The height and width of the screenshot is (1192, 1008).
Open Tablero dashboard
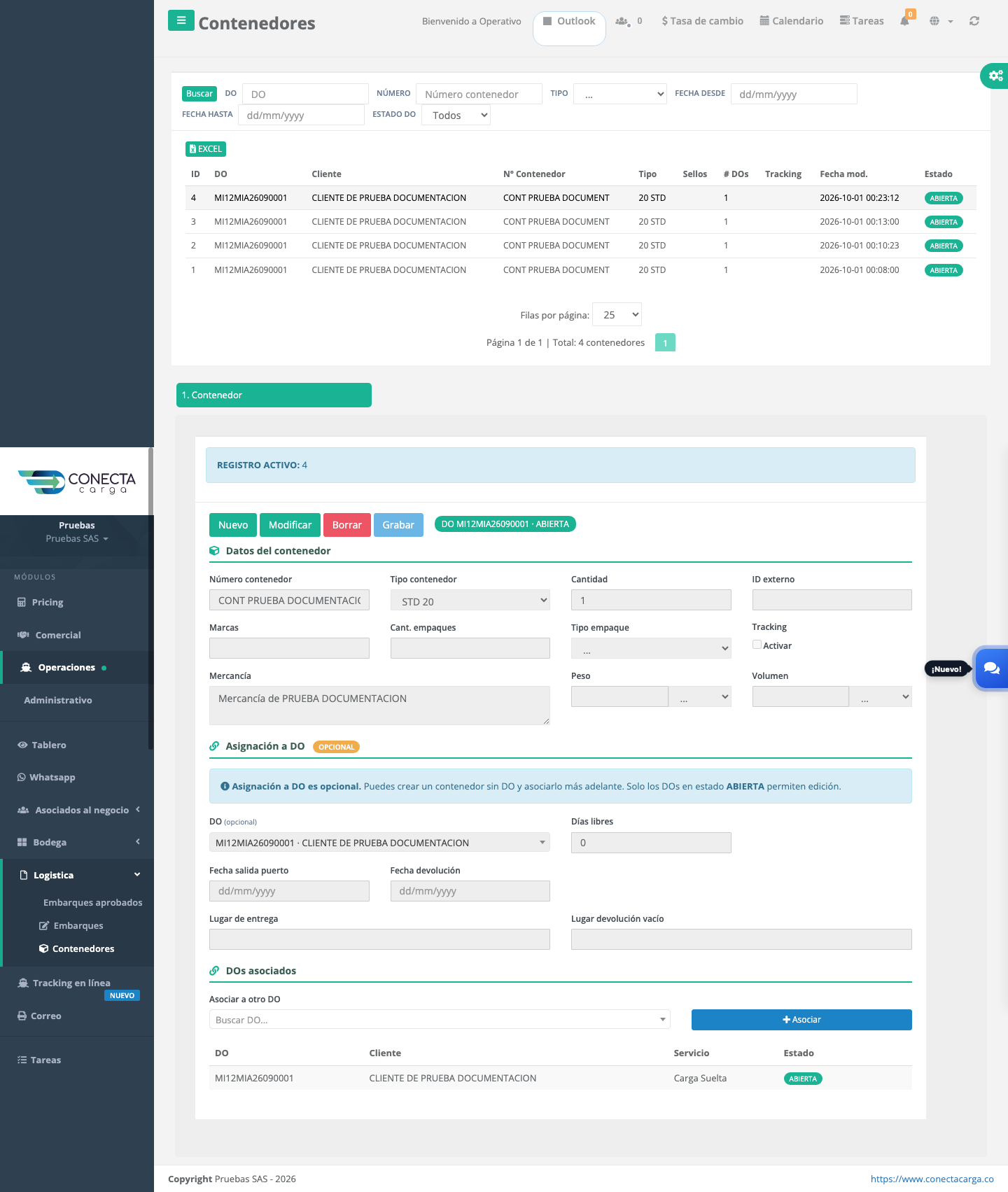coord(49,745)
